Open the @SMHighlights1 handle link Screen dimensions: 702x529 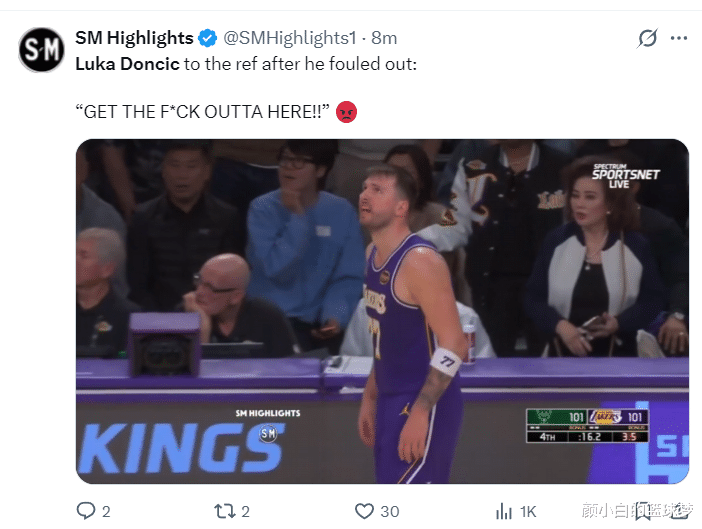tap(289, 38)
